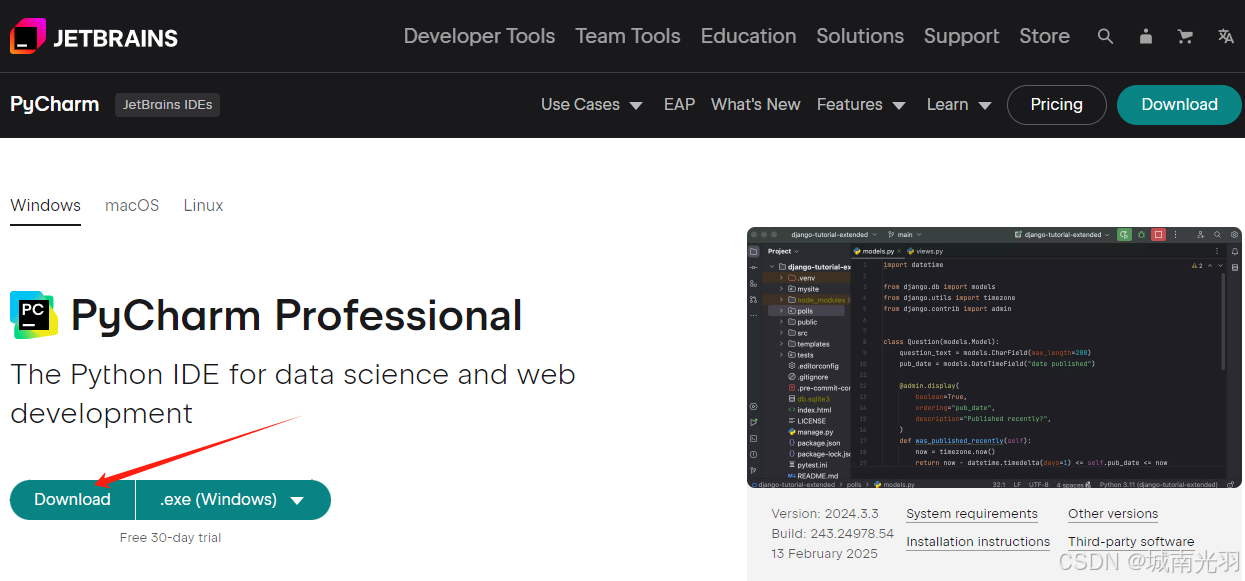Open Other versions link
This screenshot has width=1245, height=581.
coord(1113,514)
